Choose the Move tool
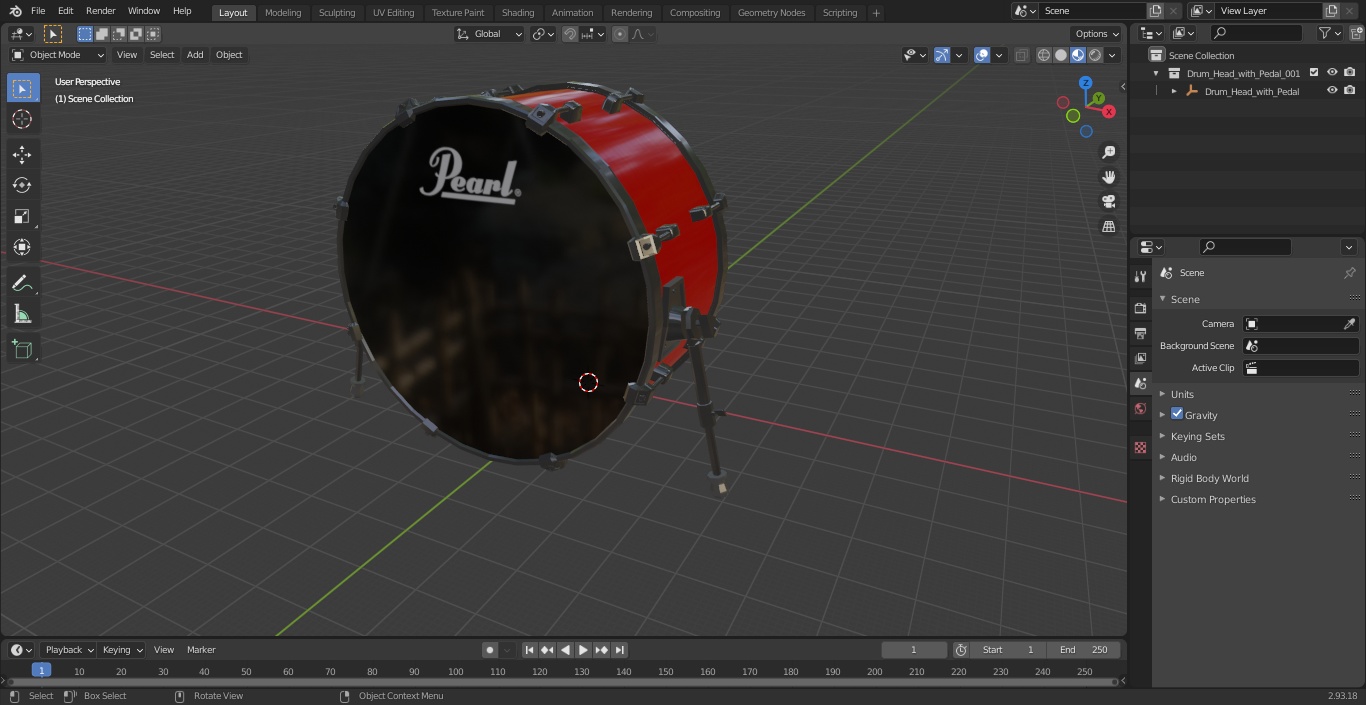Viewport: 1366px width, 705px height. 23,154
